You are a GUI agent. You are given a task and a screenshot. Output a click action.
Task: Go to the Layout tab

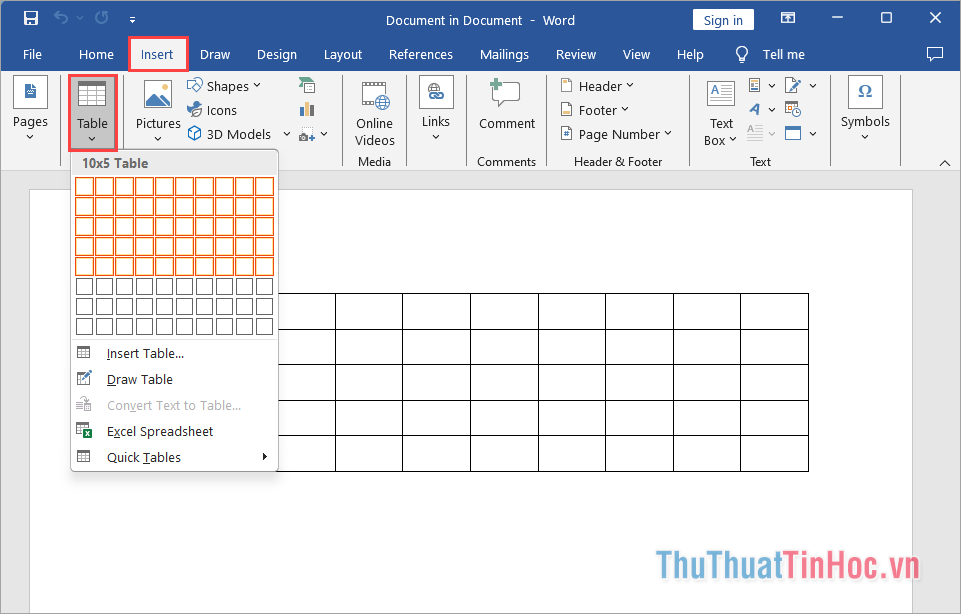(x=343, y=55)
